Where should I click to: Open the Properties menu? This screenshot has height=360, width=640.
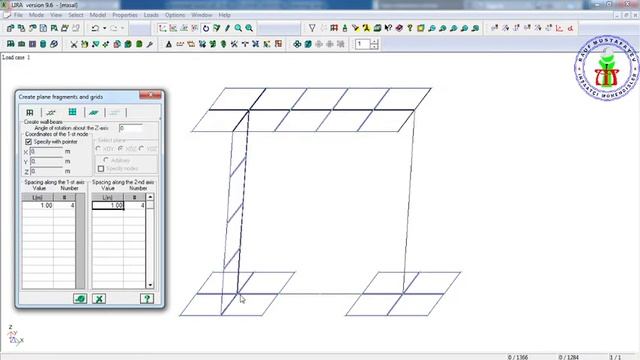tap(125, 15)
